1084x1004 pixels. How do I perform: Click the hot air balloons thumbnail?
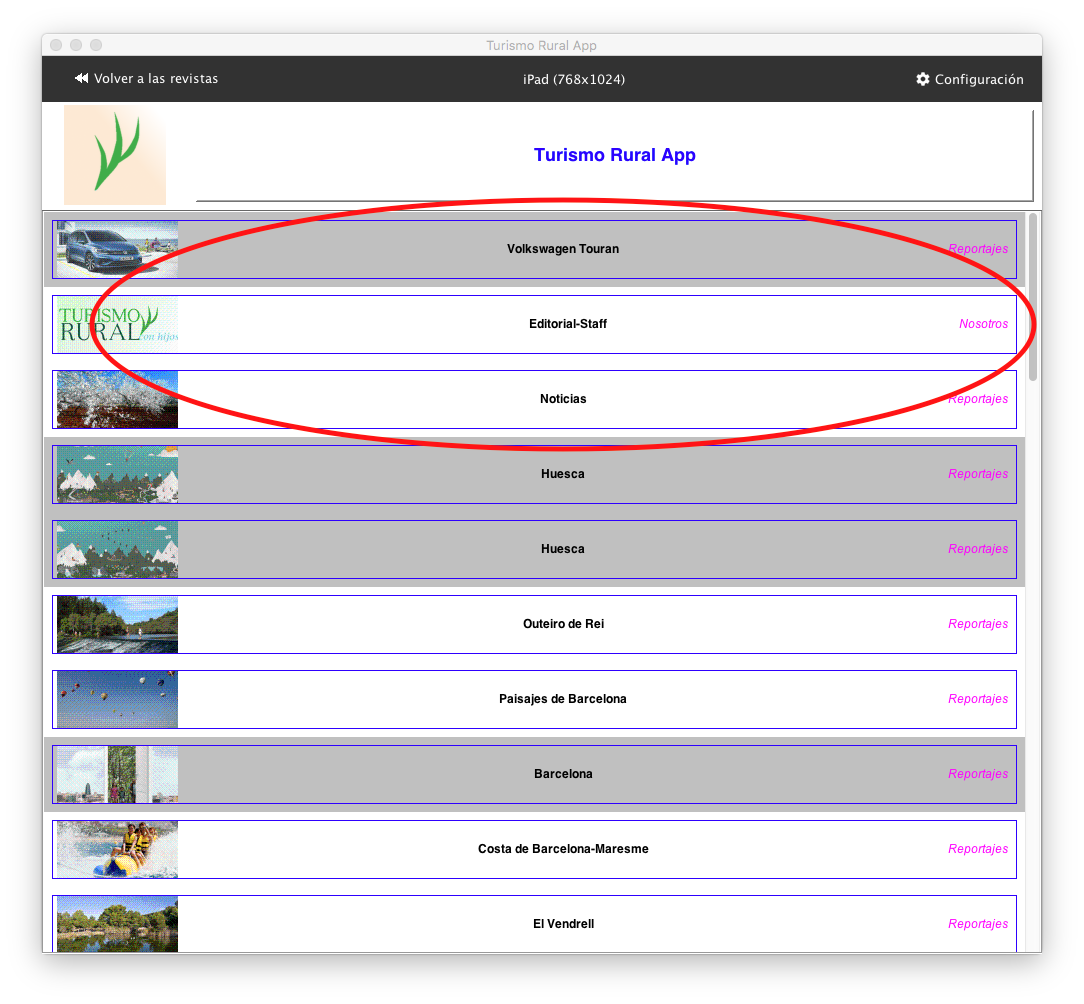click(x=116, y=699)
